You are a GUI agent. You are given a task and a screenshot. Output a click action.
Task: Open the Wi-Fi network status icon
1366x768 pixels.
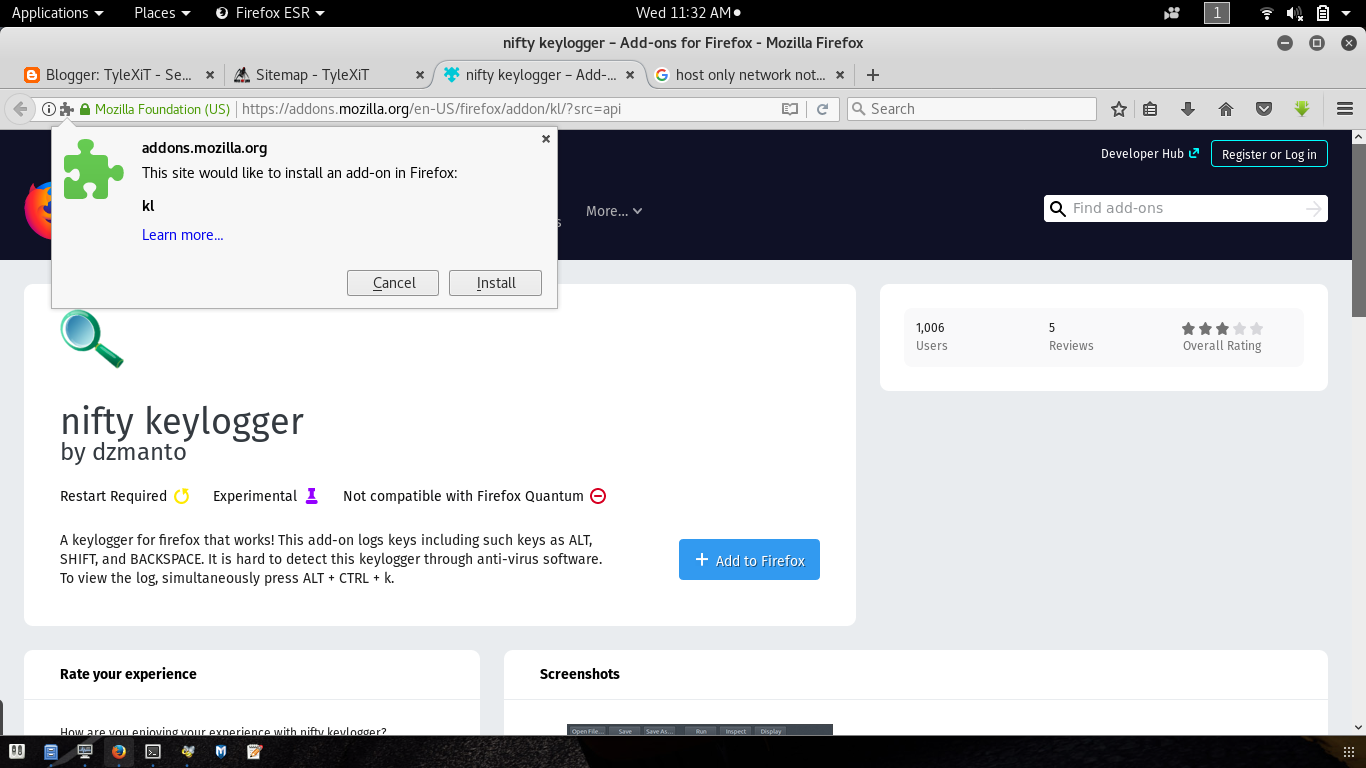click(1267, 13)
